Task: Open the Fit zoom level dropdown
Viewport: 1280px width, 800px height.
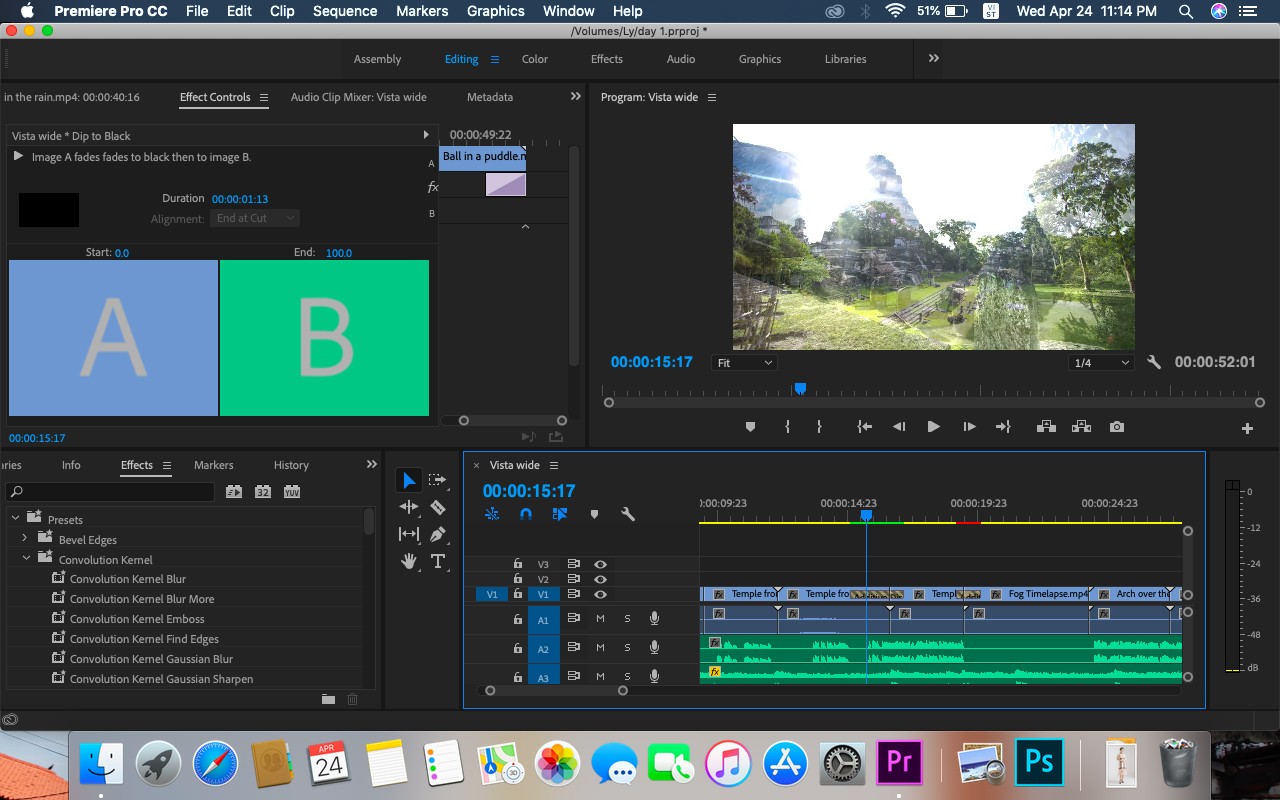Action: point(745,363)
